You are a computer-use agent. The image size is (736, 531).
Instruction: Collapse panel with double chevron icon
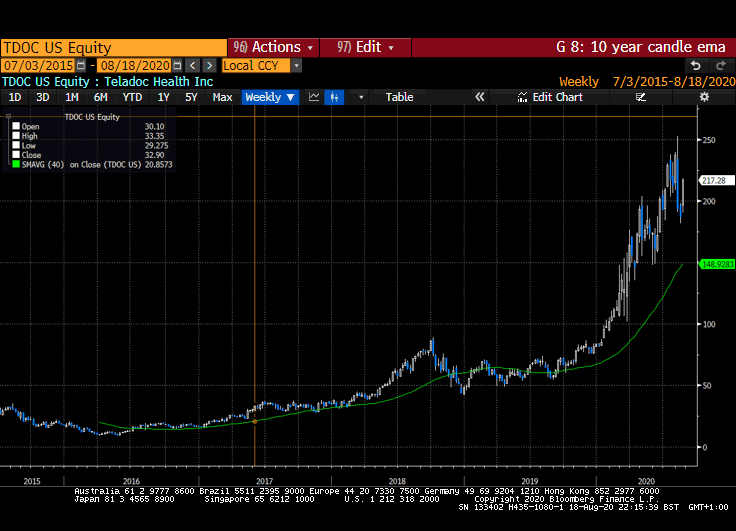479,97
